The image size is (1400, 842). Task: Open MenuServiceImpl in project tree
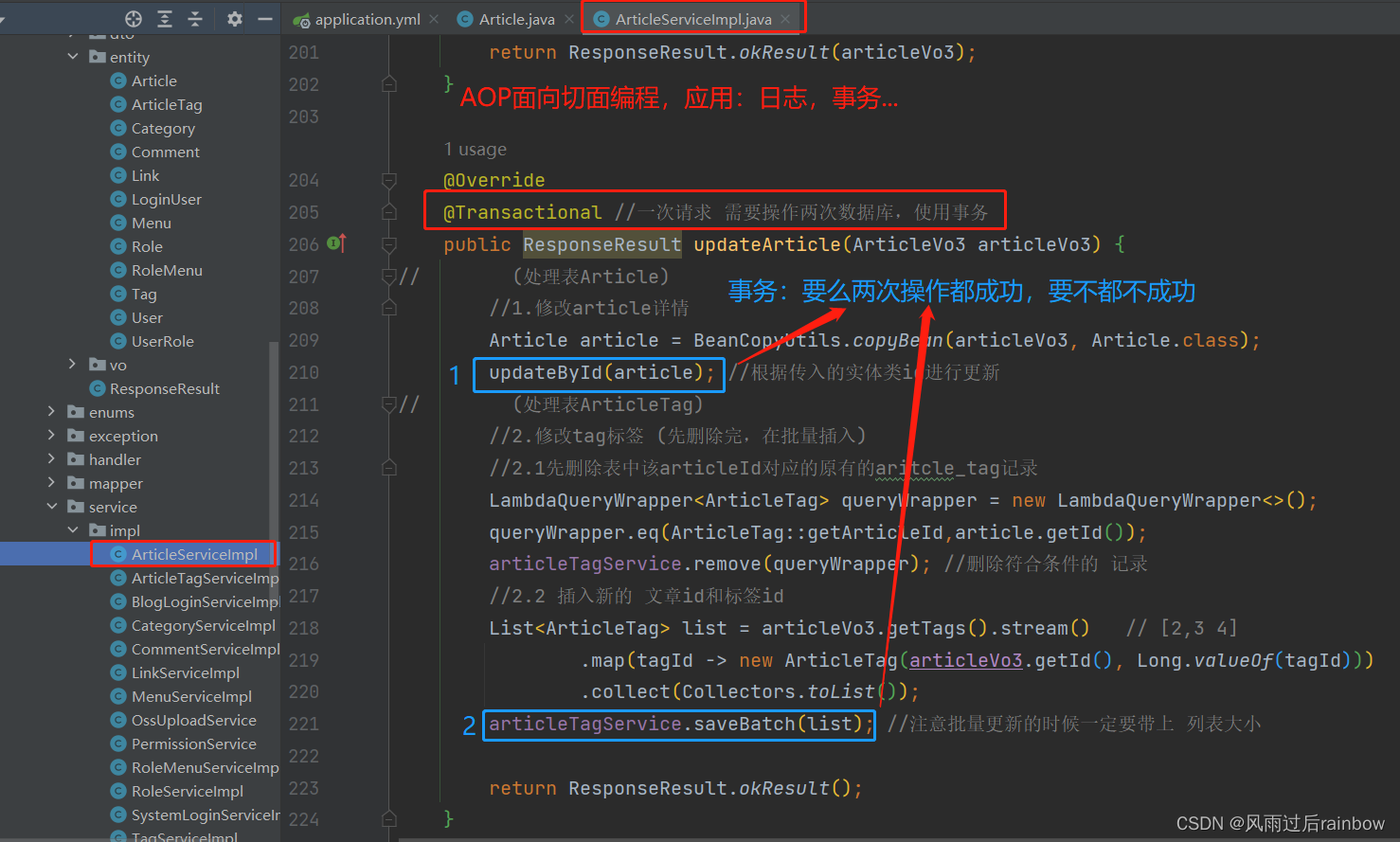pos(191,696)
